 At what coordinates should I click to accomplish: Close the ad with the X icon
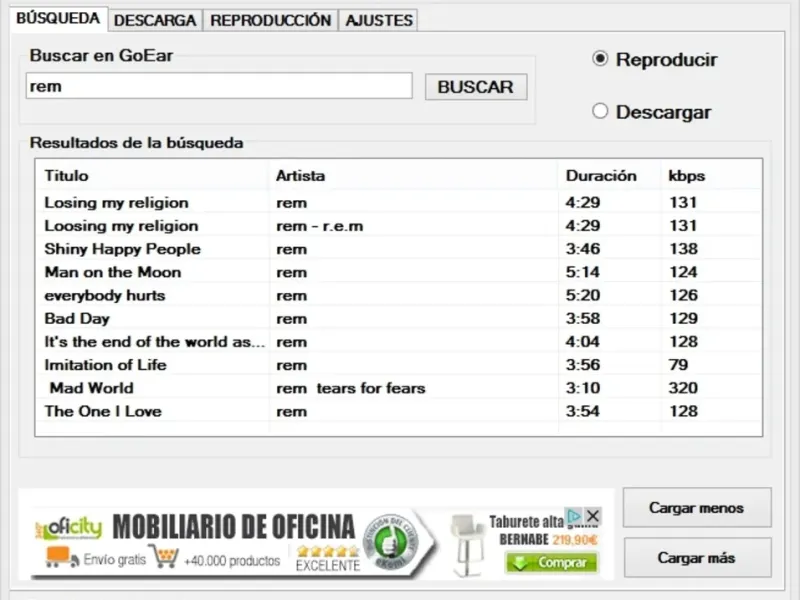[592, 515]
